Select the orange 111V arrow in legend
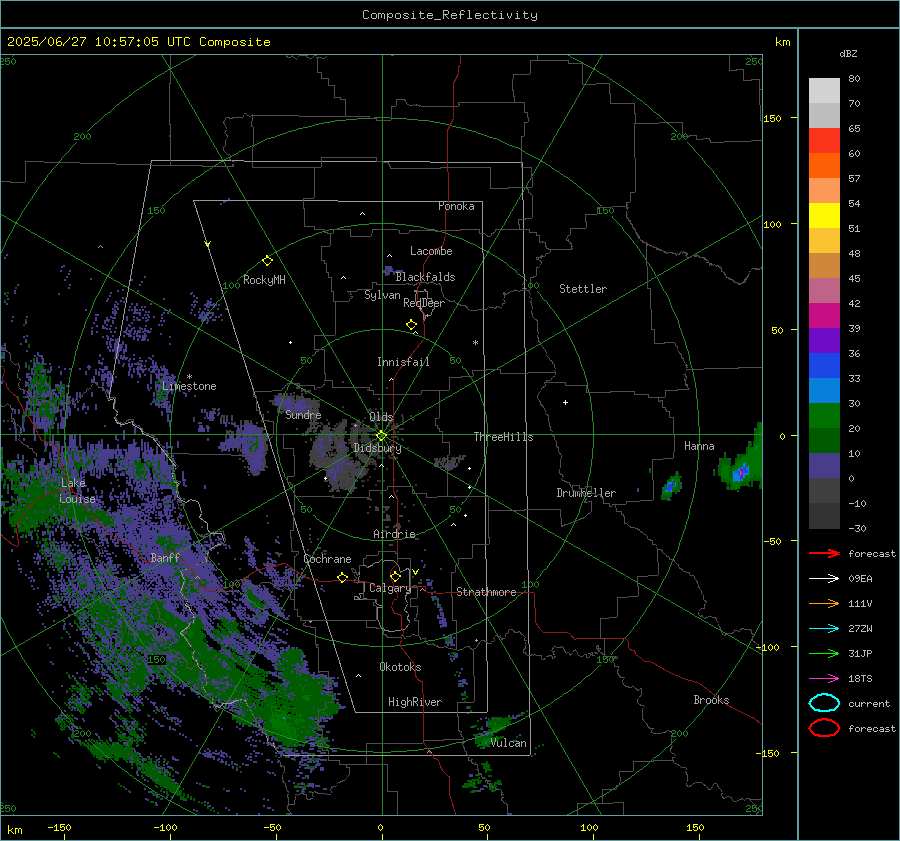The width and height of the screenshot is (900, 841). click(824, 603)
